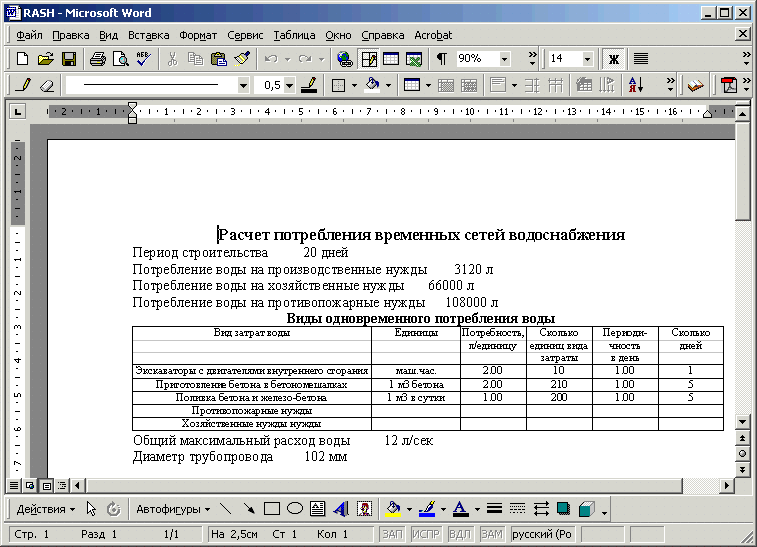Open print preview
Screen dimensions: 757x547
120,59
